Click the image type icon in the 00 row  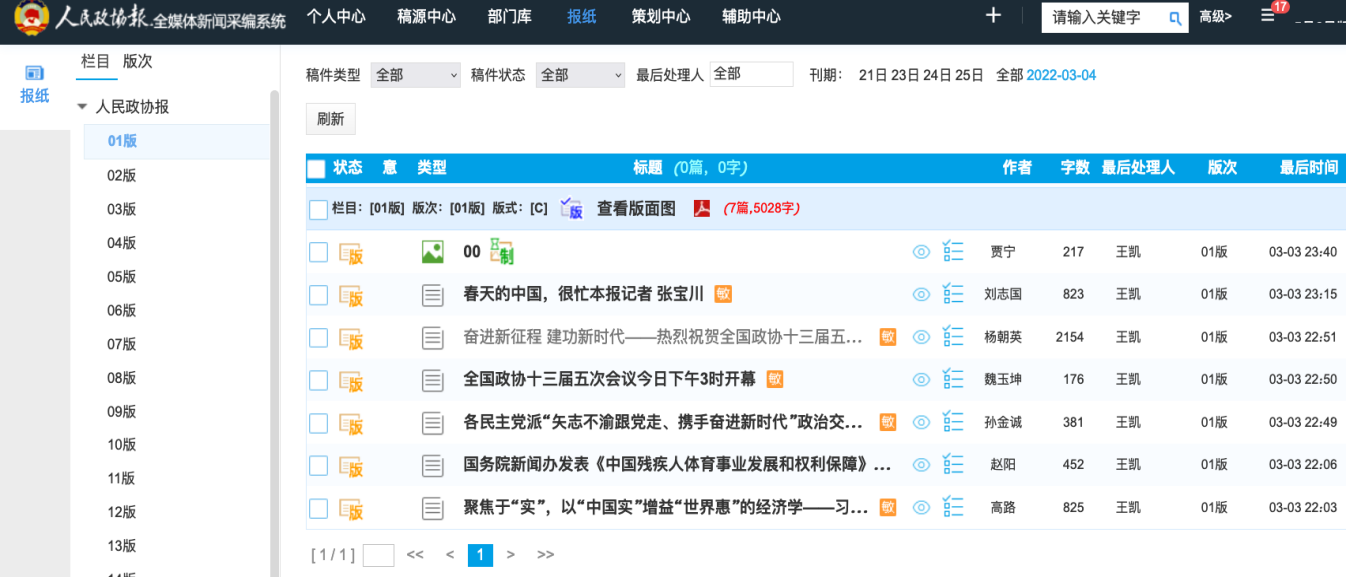pyautogui.click(x=432, y=252)
